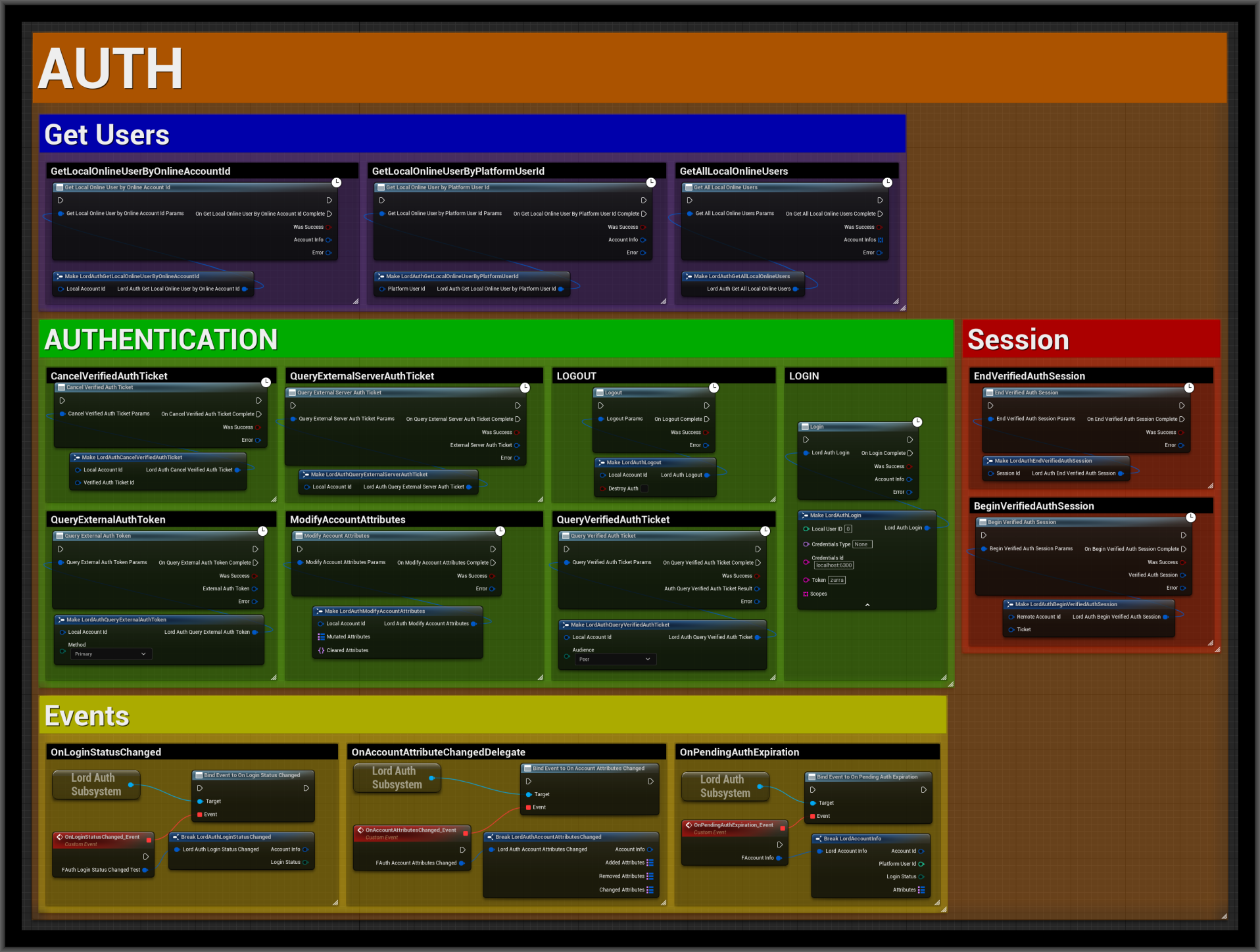The height and width of the screenshot is (952, 1260).
Task: Toggle the Destroy Auth checkbox
Action: 644,488
